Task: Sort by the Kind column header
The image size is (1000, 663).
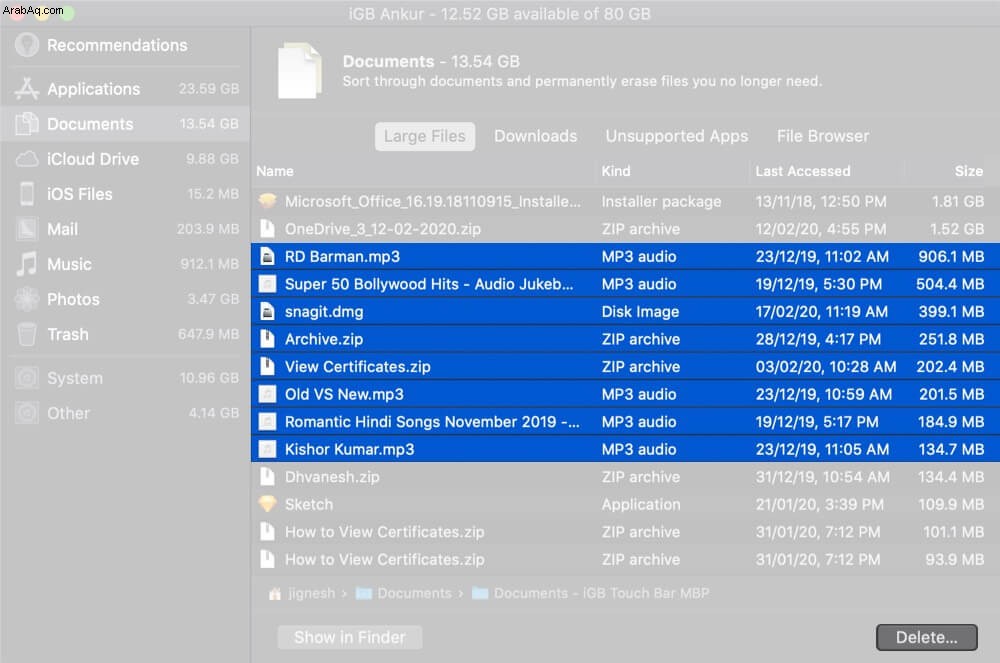Action: (x=616, y=171)
